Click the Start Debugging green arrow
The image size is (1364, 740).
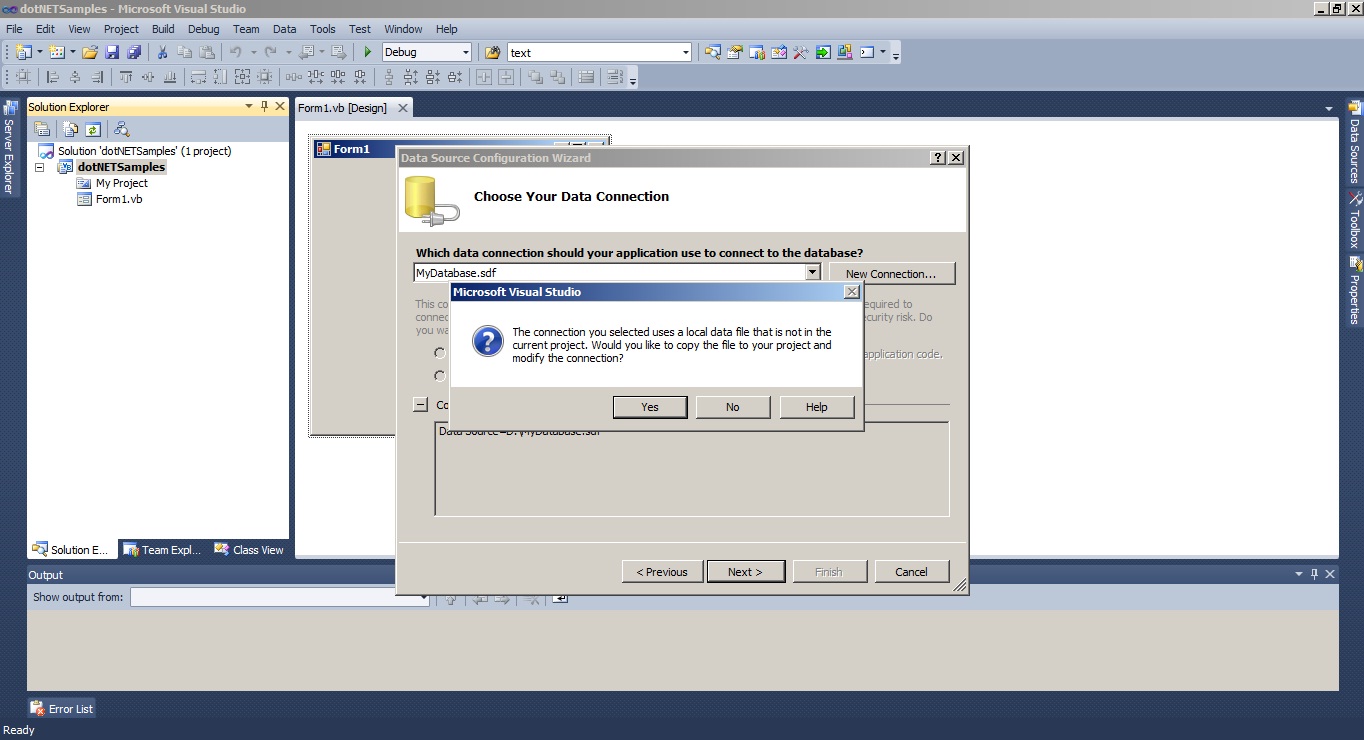point(368,52)
